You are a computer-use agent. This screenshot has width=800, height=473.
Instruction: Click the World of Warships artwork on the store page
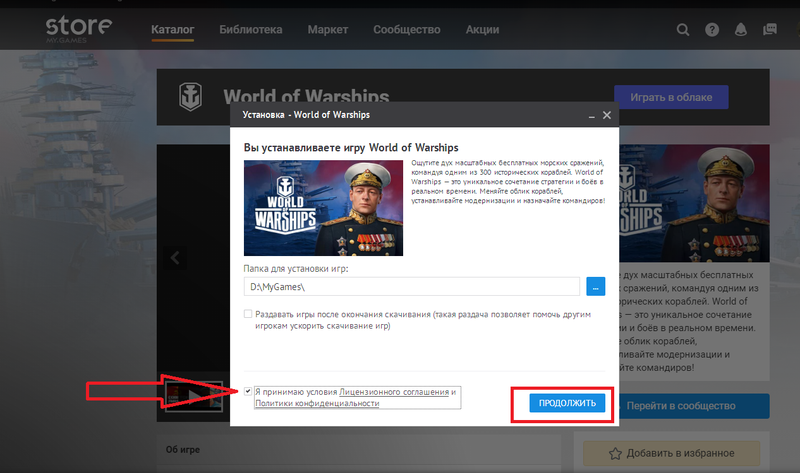tap(694, 203)
